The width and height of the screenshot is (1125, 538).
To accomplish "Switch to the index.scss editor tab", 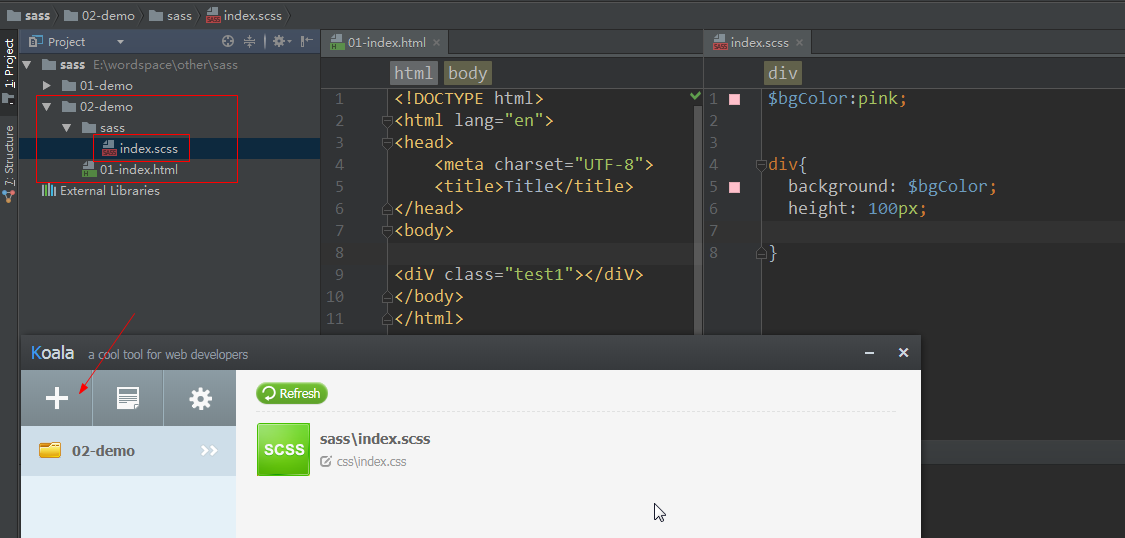I will pyautogui.click(x=760, y=42).
